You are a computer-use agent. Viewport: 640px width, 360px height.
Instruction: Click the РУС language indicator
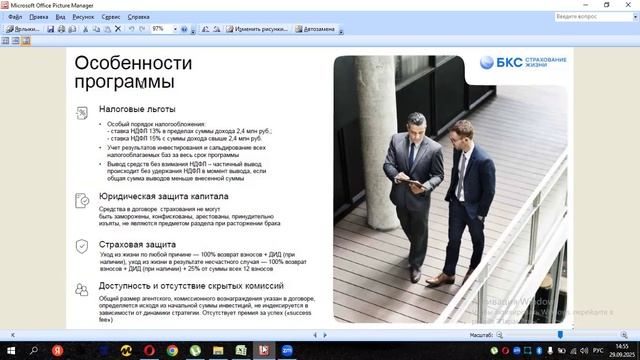(598, 351)
